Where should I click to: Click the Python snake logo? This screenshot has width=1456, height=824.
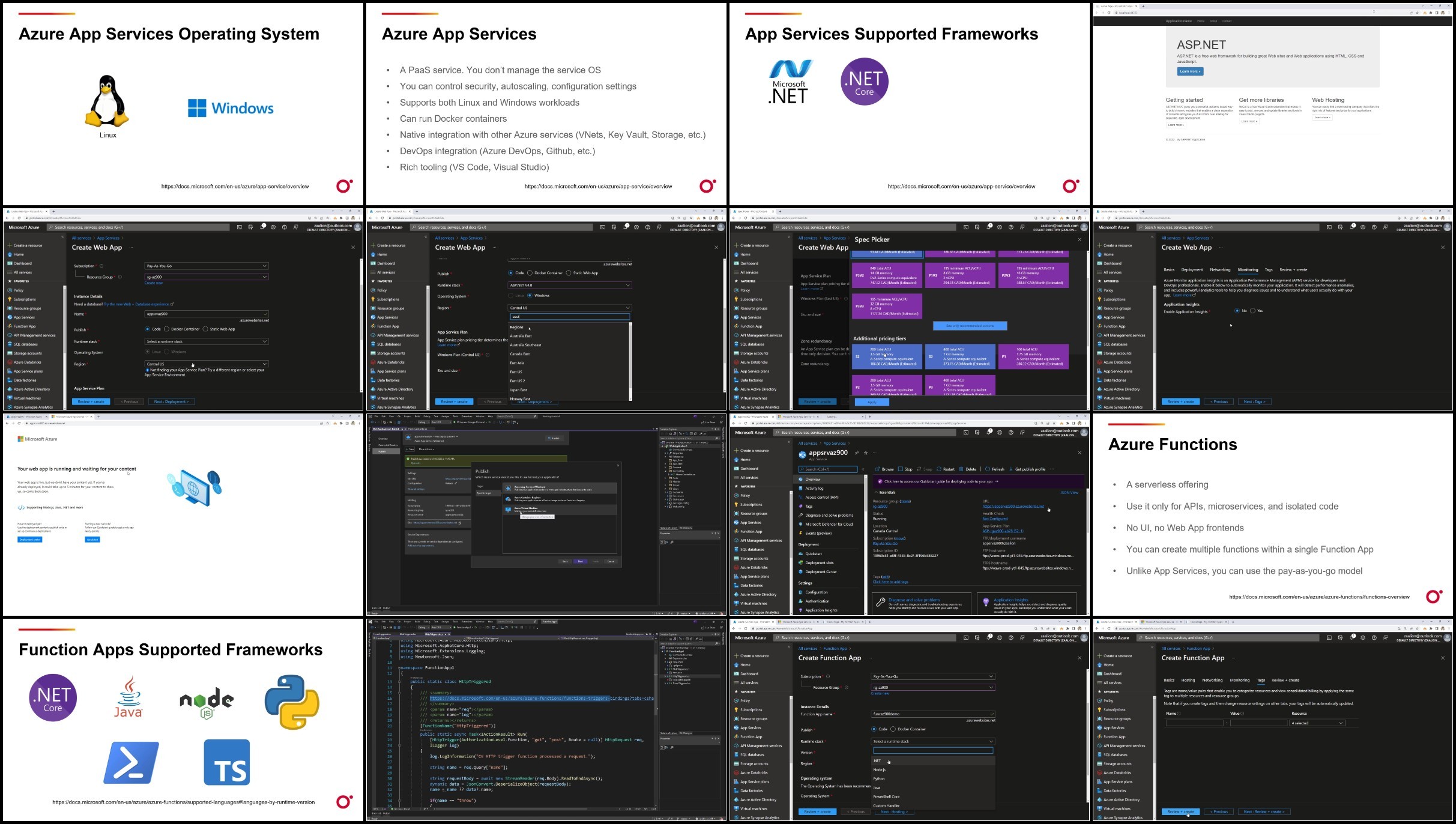pyautogui.click(x=292, y=702)
